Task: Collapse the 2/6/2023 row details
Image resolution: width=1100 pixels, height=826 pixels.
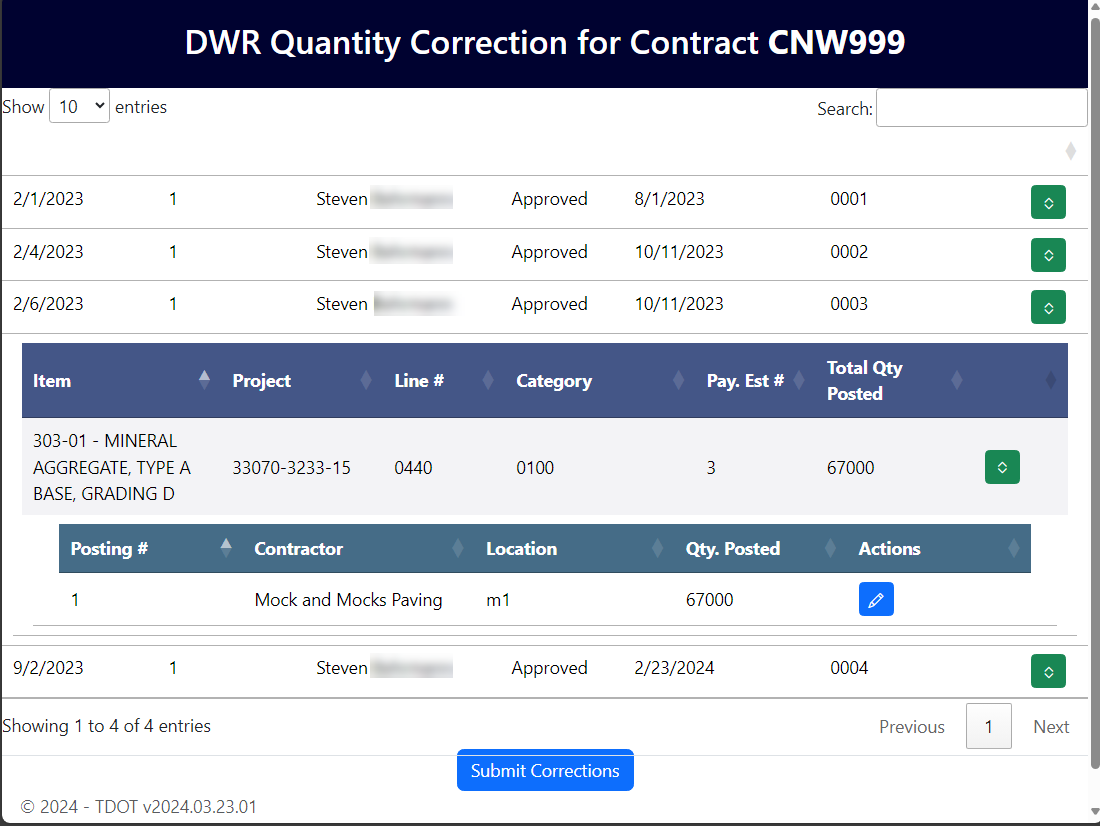Action: click(1048, 307)
